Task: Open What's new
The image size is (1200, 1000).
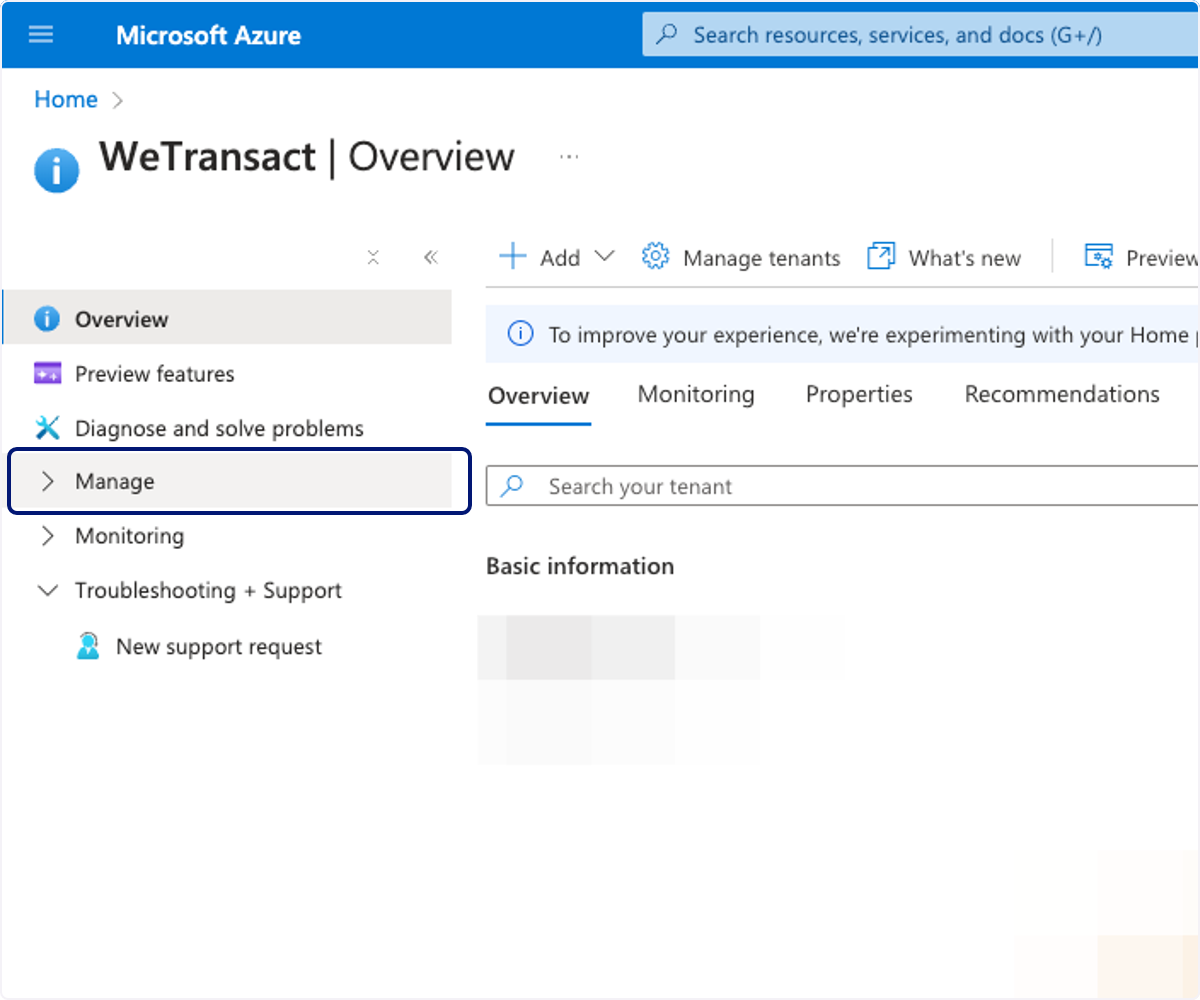Action: pyautogui.click(x=944, y=257)
